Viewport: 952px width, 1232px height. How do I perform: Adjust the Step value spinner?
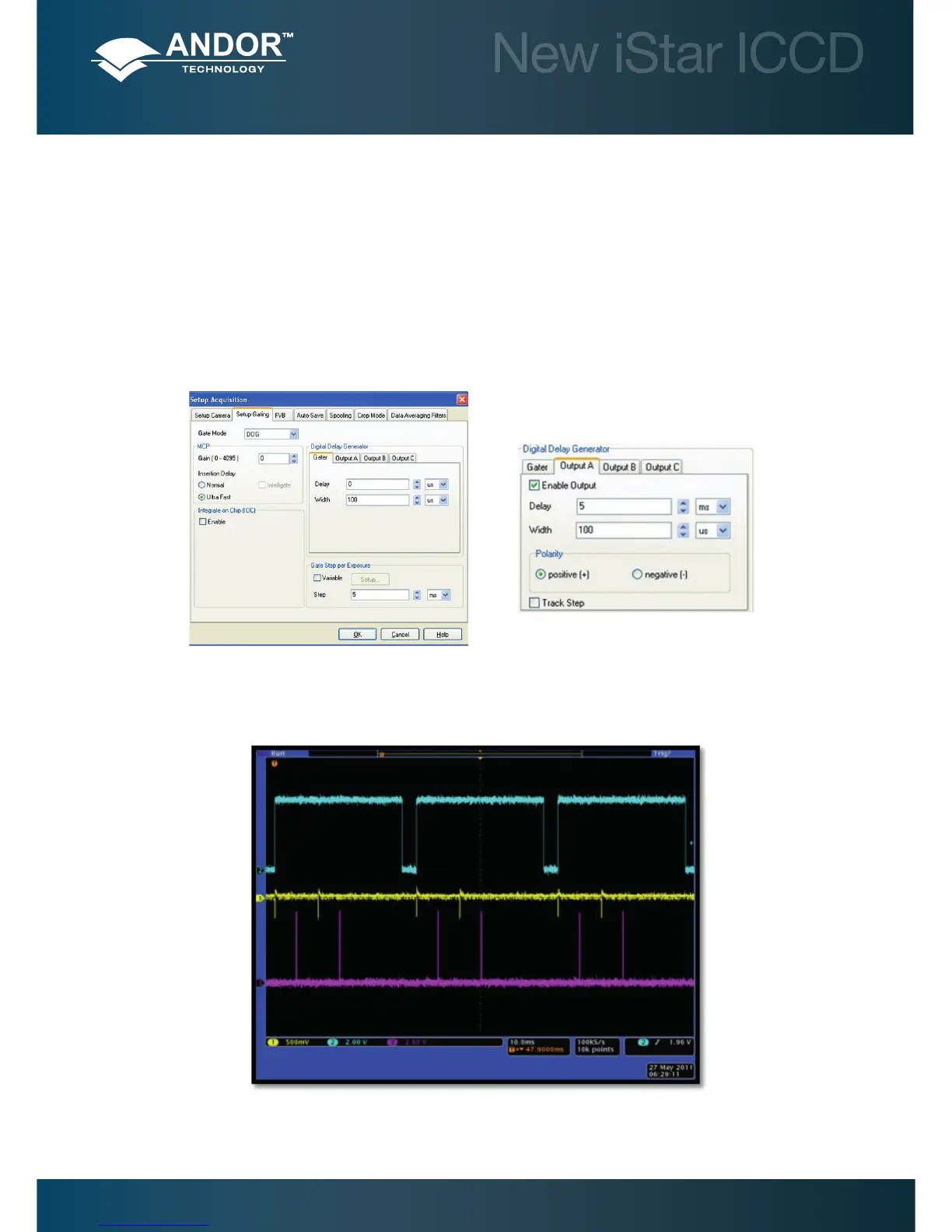[x=417, y=595]
